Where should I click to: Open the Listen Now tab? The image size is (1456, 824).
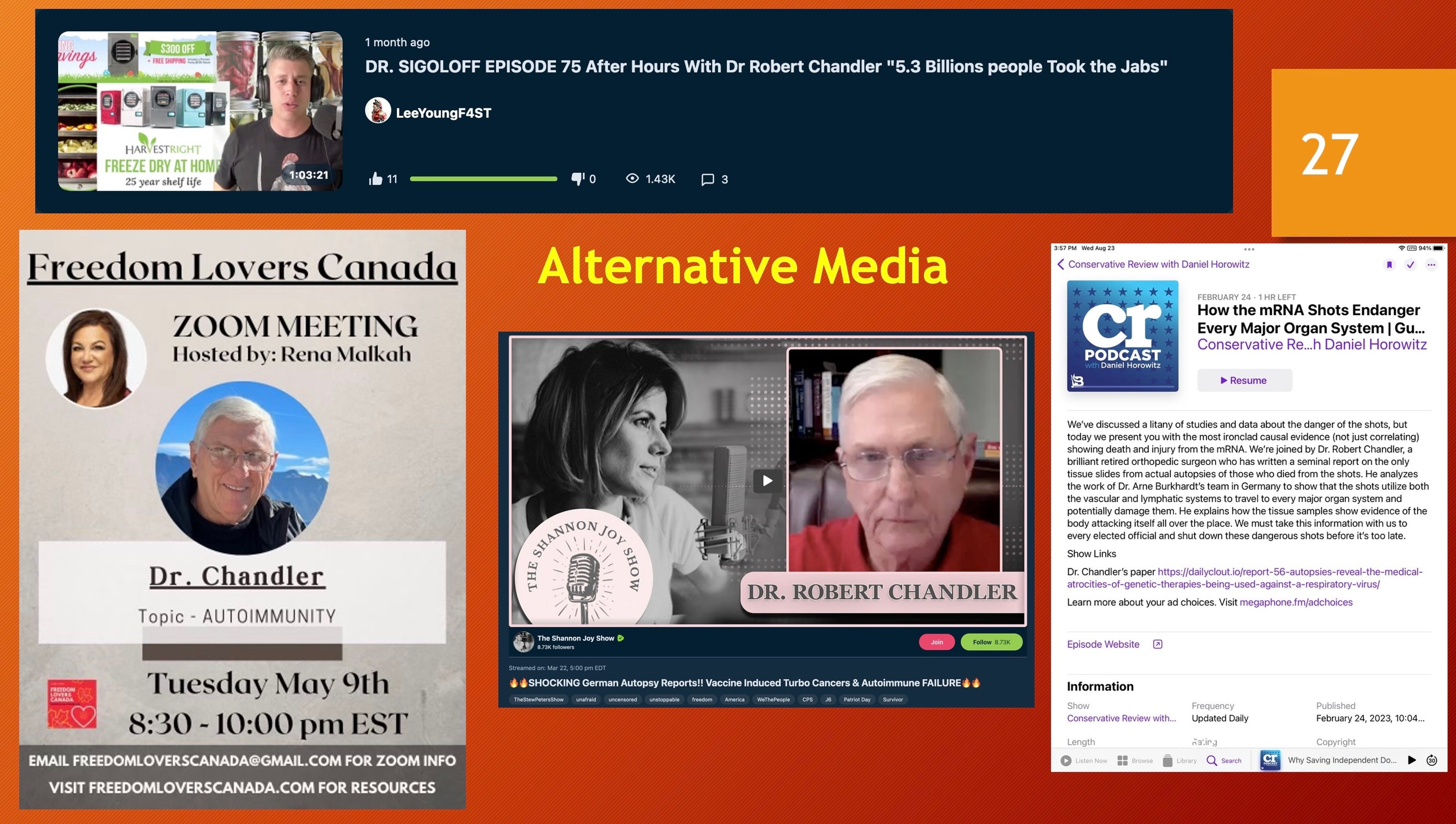(x=1083, y=761)
